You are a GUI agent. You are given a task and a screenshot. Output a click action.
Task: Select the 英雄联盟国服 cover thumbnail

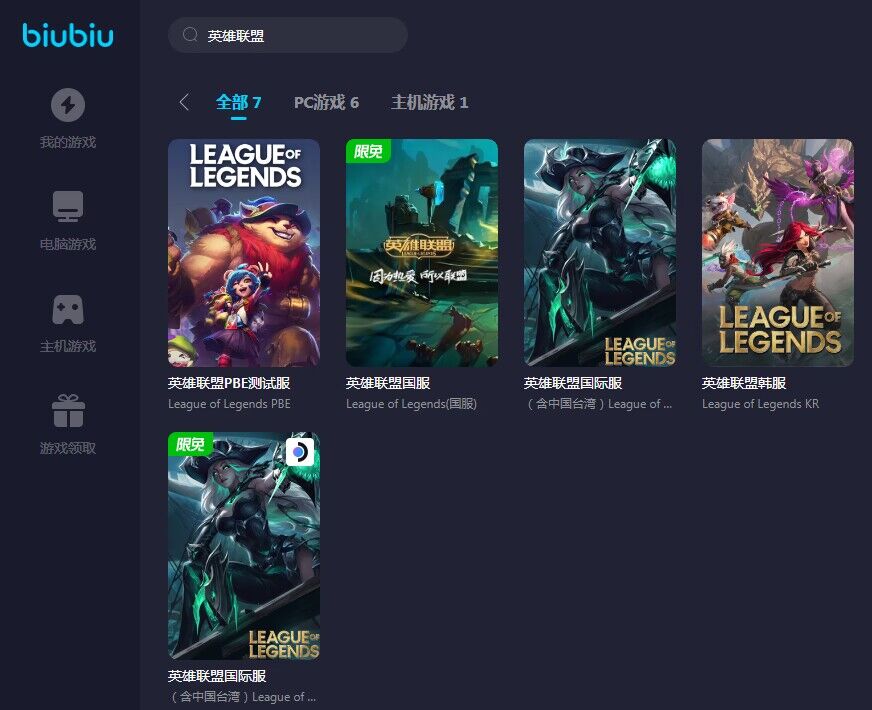[x=422, y=252]
